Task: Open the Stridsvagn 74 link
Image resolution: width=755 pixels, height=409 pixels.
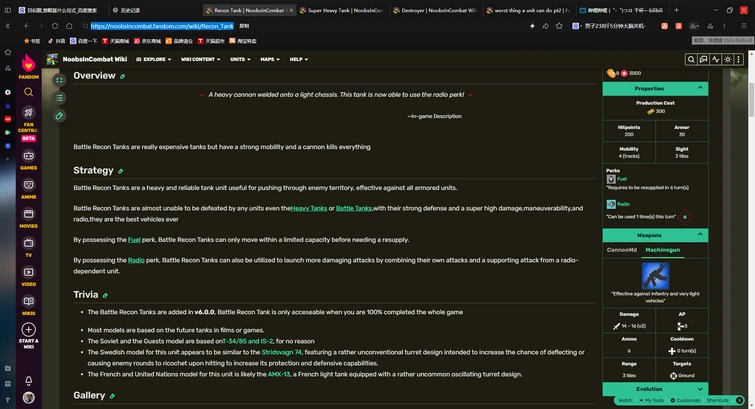Action: (281, 352)
